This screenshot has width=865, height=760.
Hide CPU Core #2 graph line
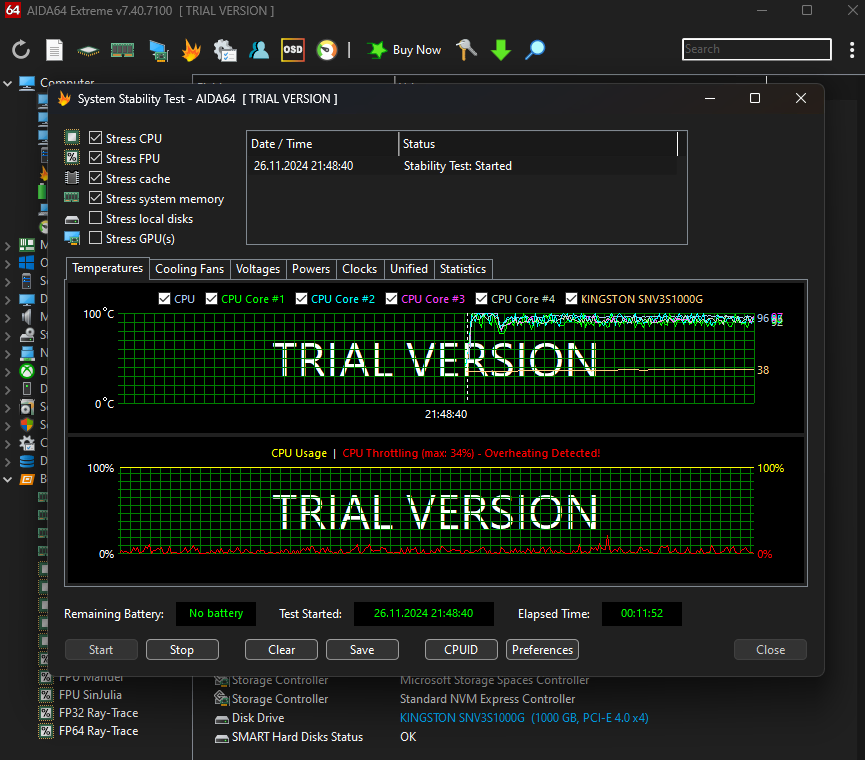(301, 298)
